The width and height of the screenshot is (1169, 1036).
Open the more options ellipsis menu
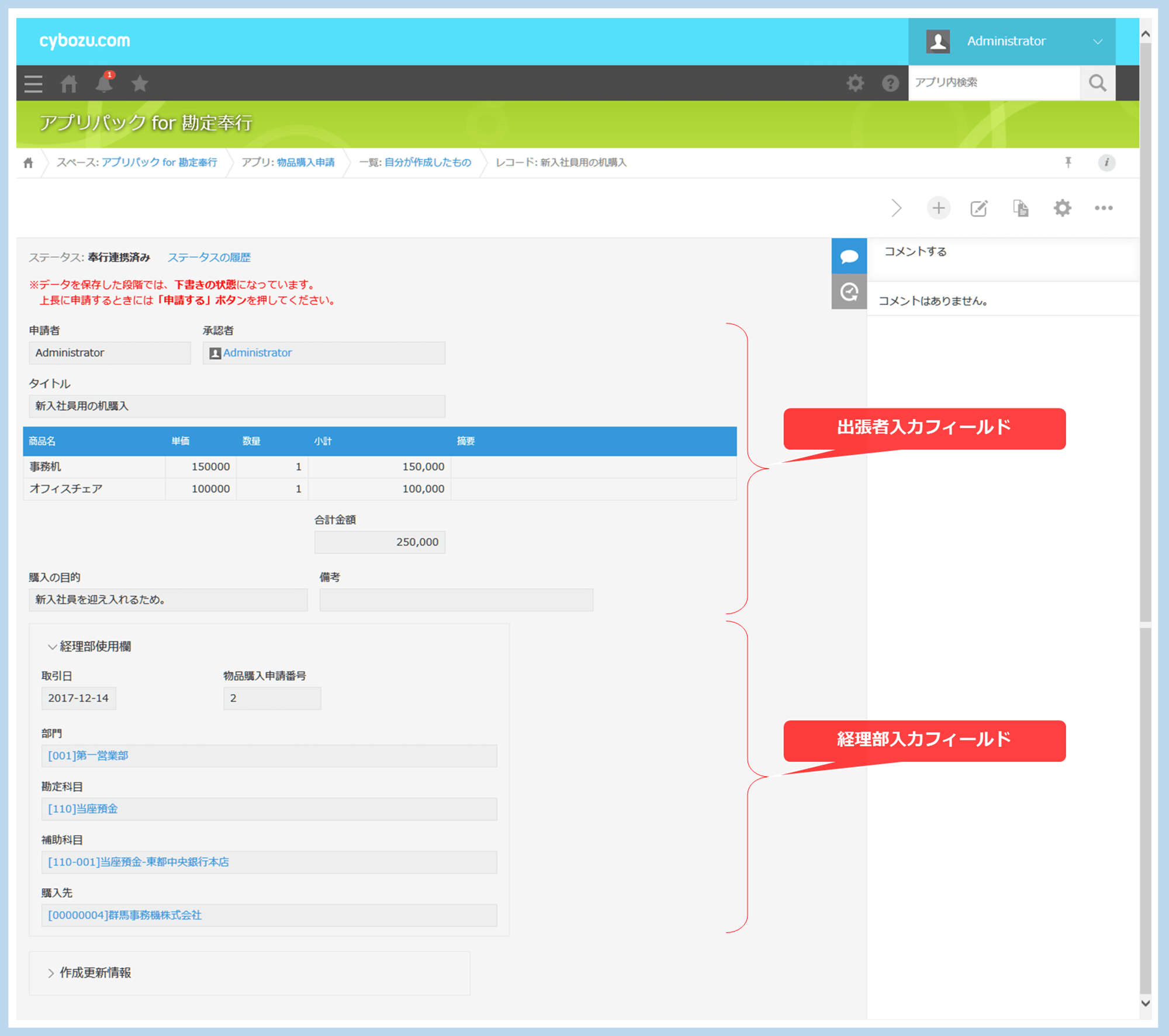[1103, 208]
